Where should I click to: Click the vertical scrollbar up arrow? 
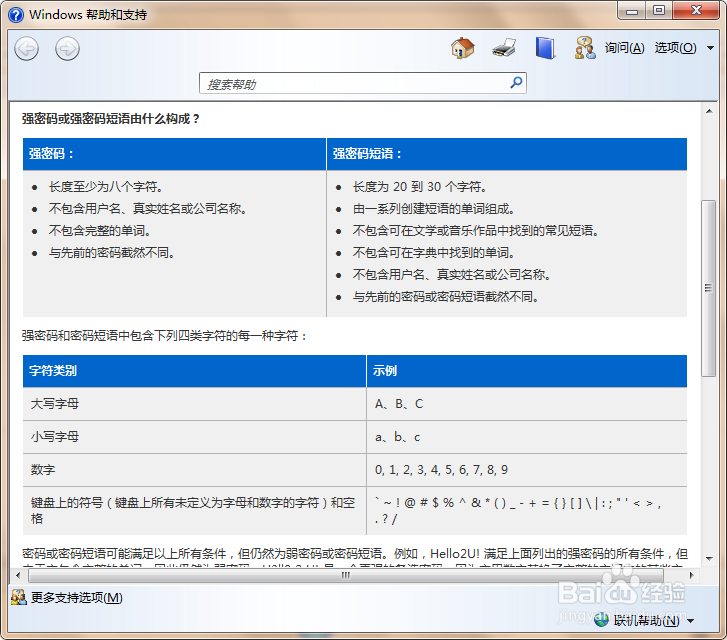(x=709, y=111)
